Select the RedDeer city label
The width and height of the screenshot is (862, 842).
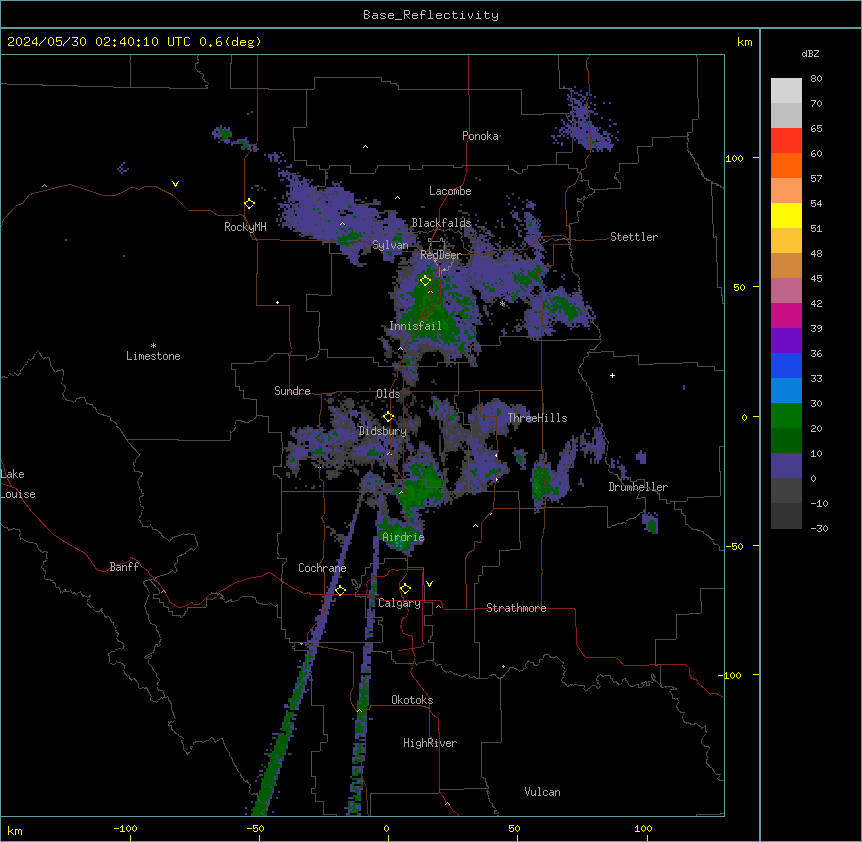tap(440, 255)
